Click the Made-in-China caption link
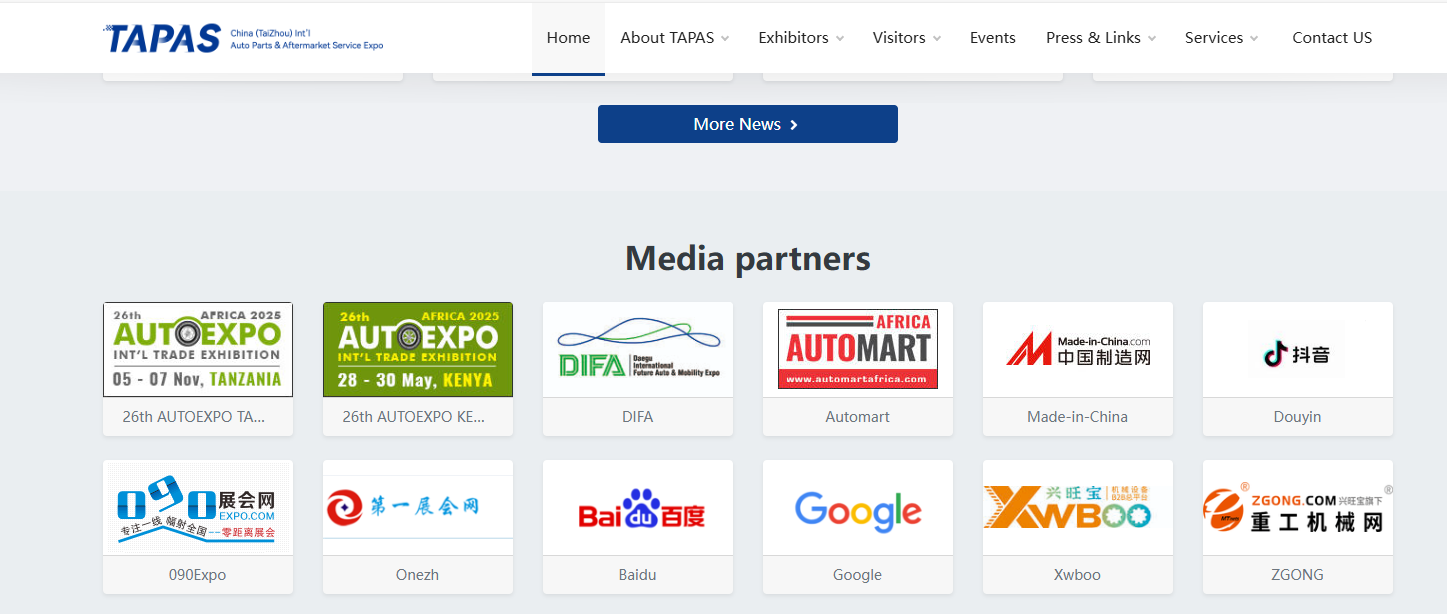 pos(1078,417)
